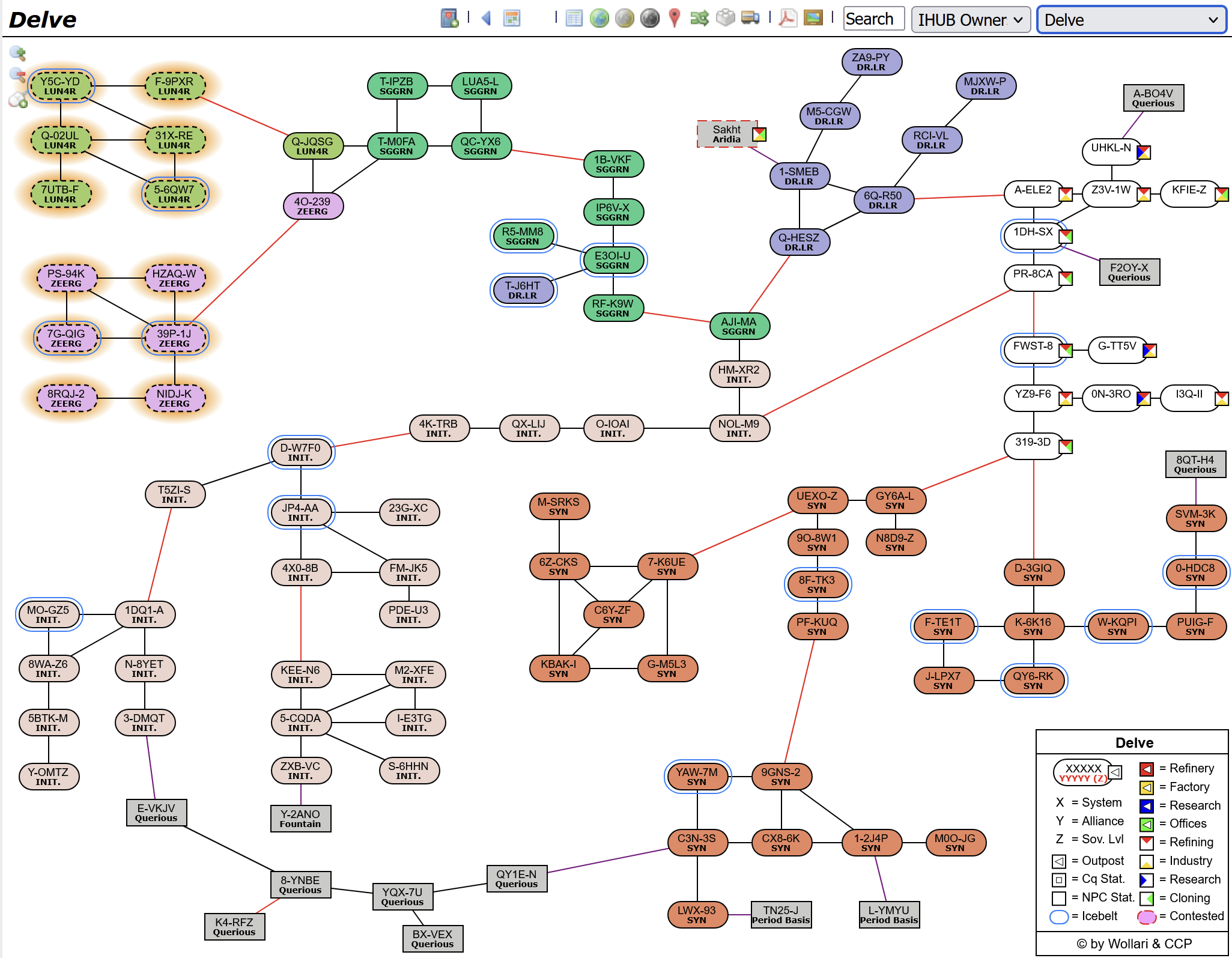Click the calendar icon in toolbar
Screen dimensions: 1232x958
point(512,19)
